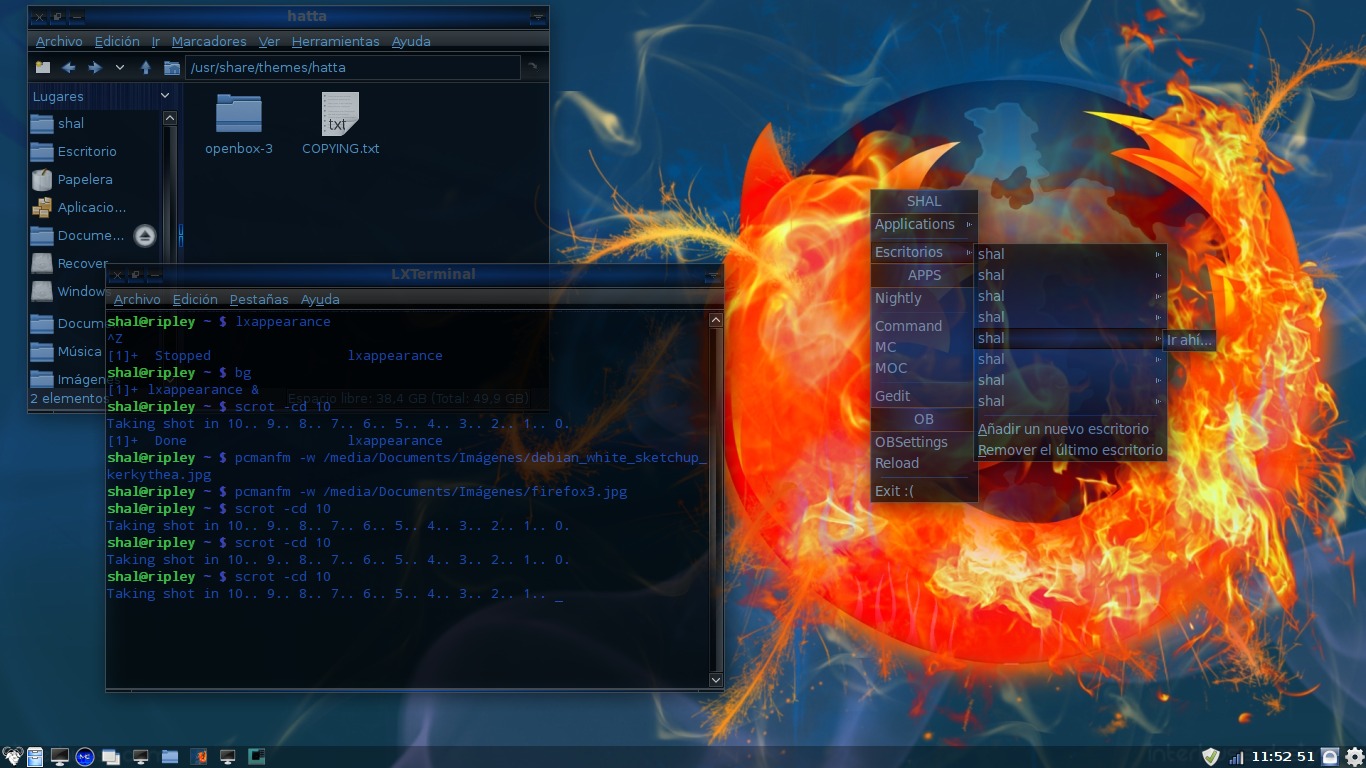Select the COPYING.txt file
Image resolution: width=1366 pixels, height=768 pixels.
tap(340, 126)
